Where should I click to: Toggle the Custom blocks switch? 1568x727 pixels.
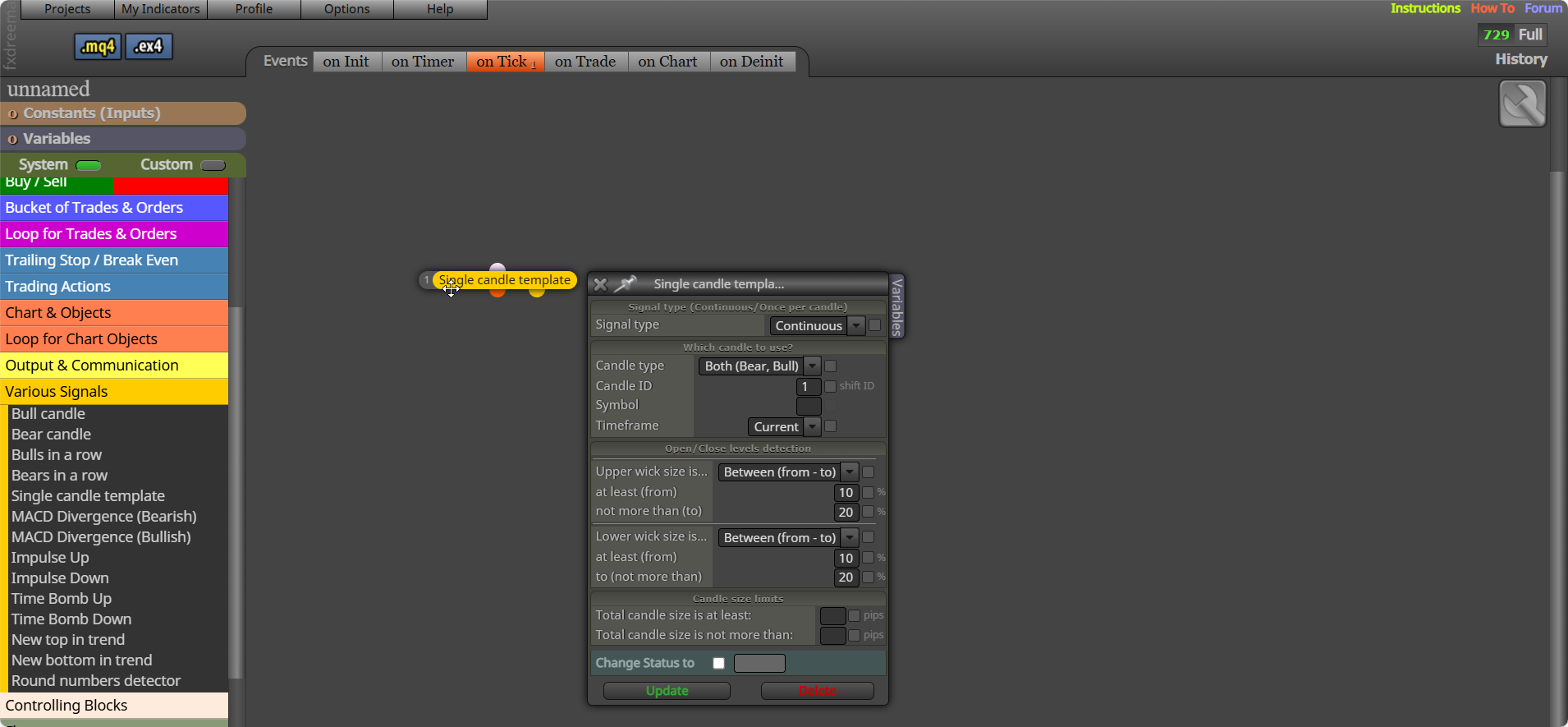213,165
